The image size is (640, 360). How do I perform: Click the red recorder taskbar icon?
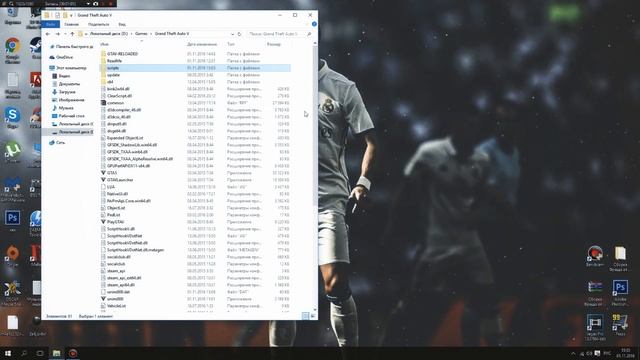pyautogui.click(x=73, y=353)
